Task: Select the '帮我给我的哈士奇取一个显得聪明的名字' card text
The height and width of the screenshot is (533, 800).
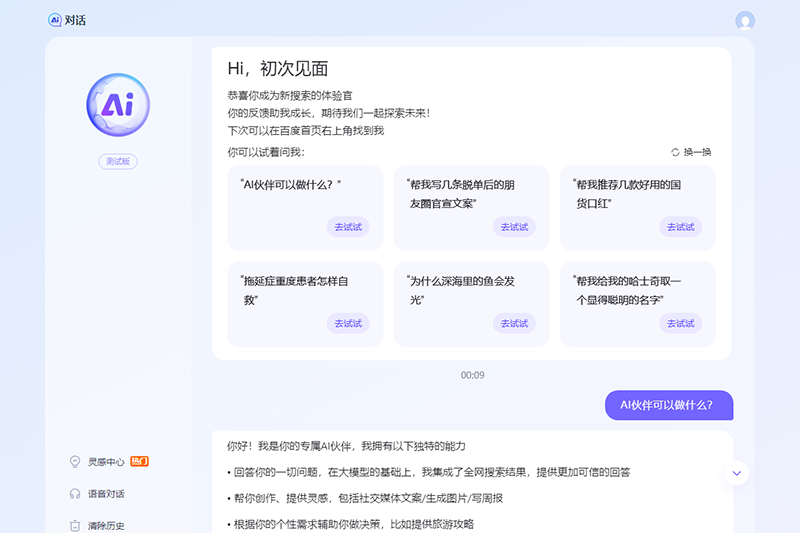Action: [627, 290]
